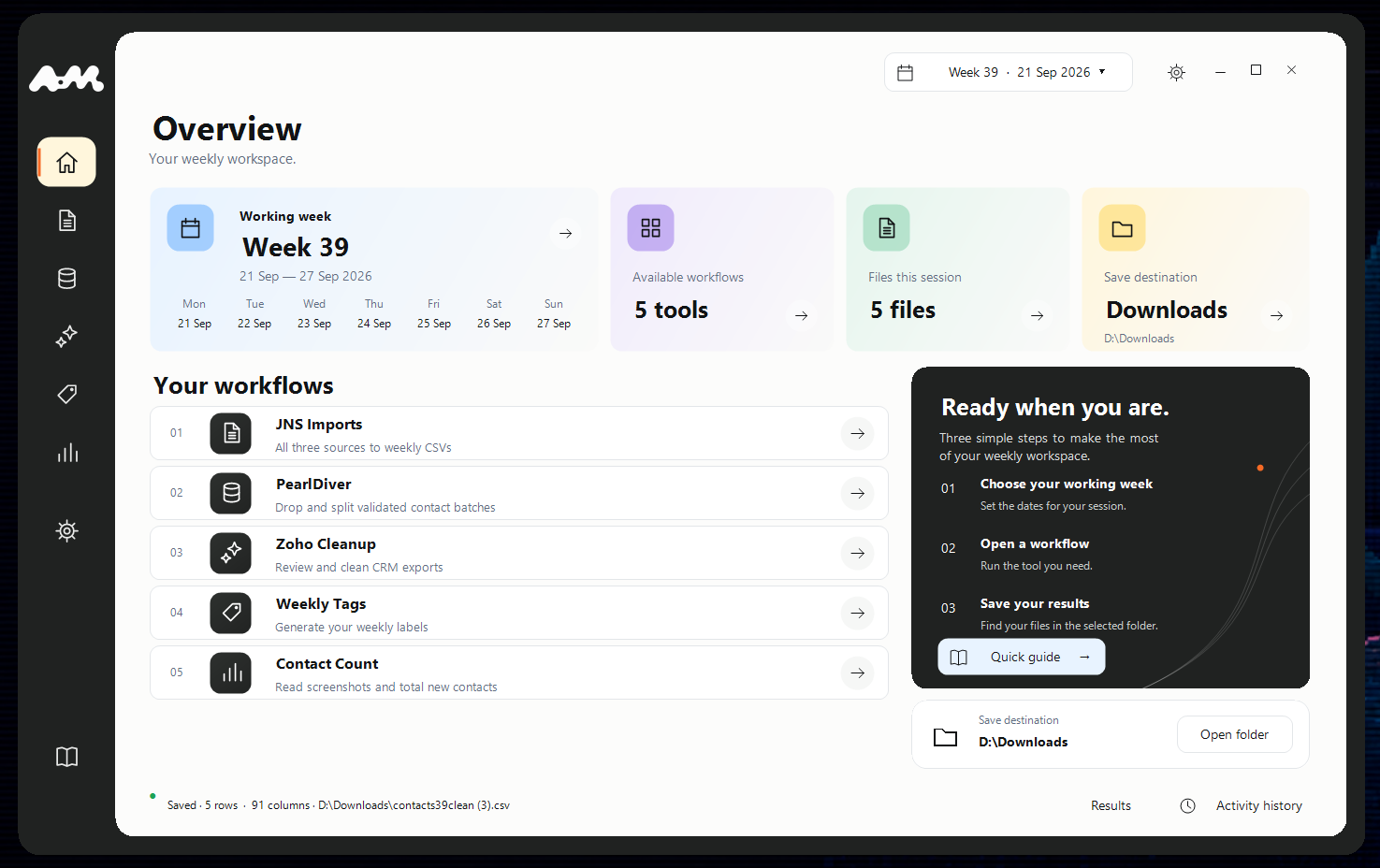
Task: Select Sun 27 Sep in the week strip
Action: click(x=554, y=313)
